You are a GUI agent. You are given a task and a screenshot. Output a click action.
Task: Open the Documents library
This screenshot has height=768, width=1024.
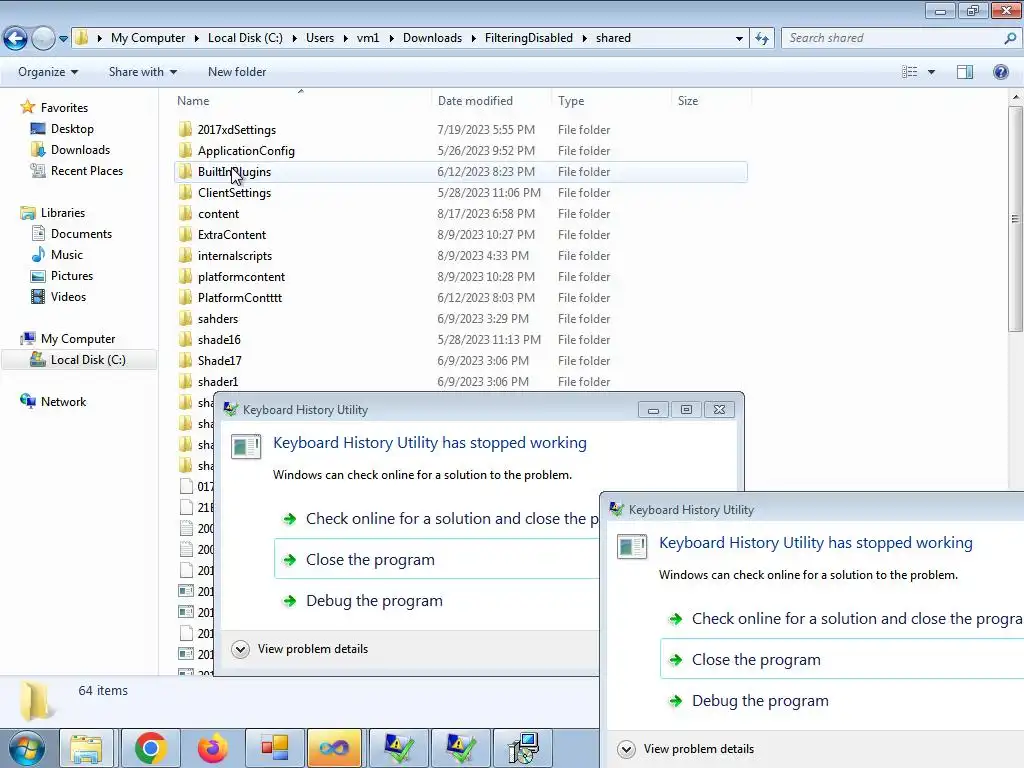click(81, 233)
